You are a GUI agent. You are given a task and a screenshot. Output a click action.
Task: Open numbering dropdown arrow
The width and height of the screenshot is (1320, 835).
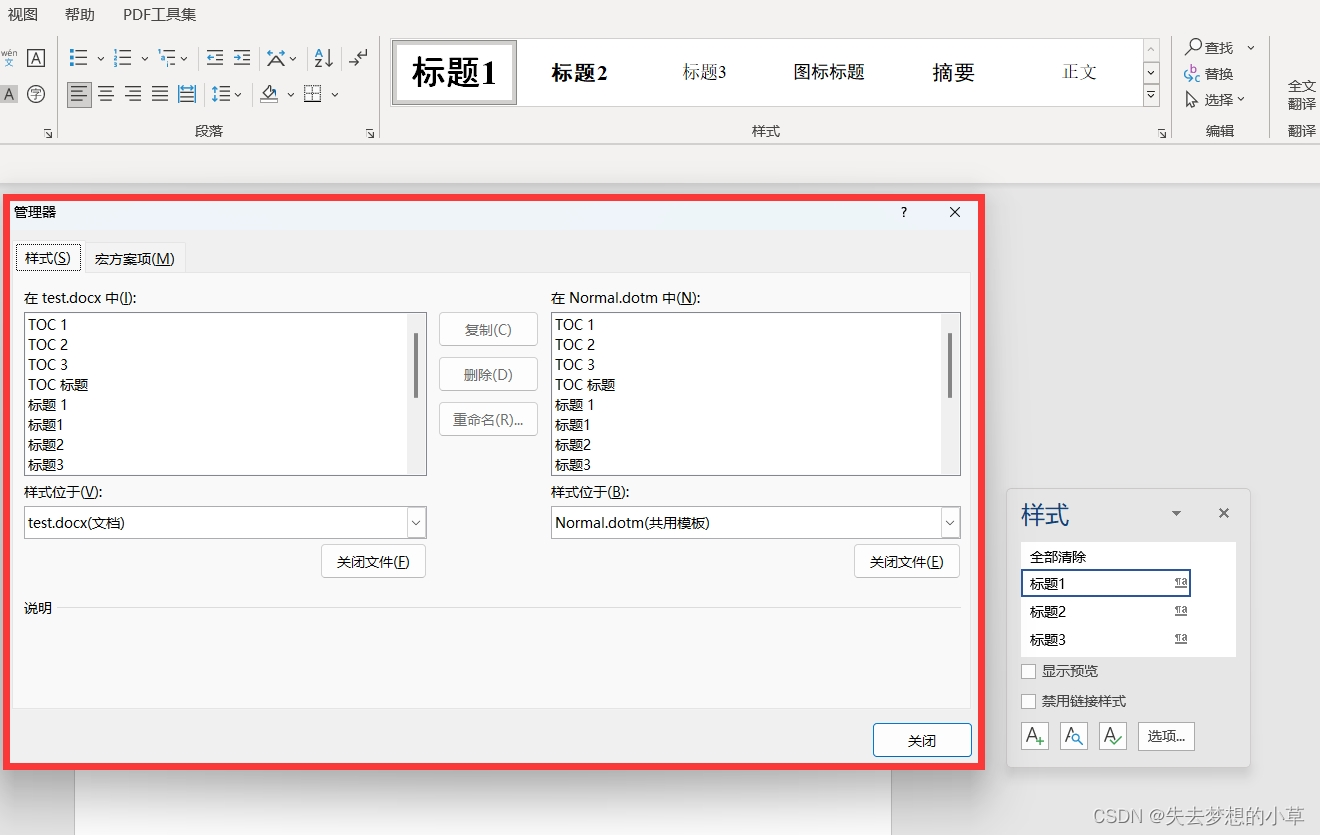coord(145,59)
